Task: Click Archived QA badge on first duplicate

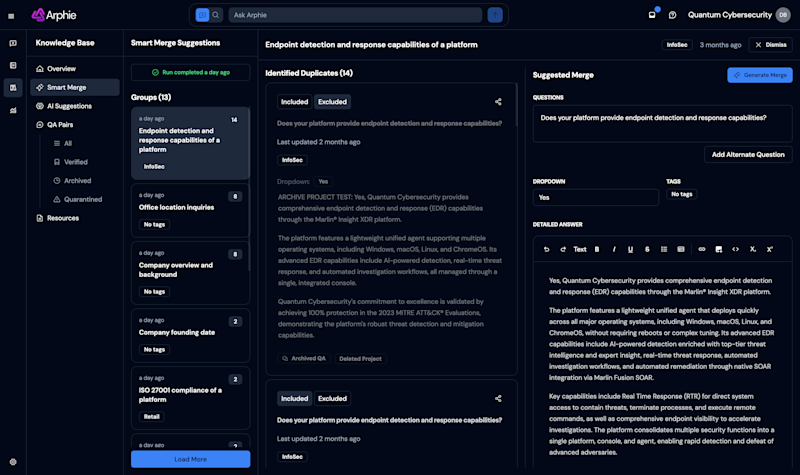Action: tap(304, 359)
